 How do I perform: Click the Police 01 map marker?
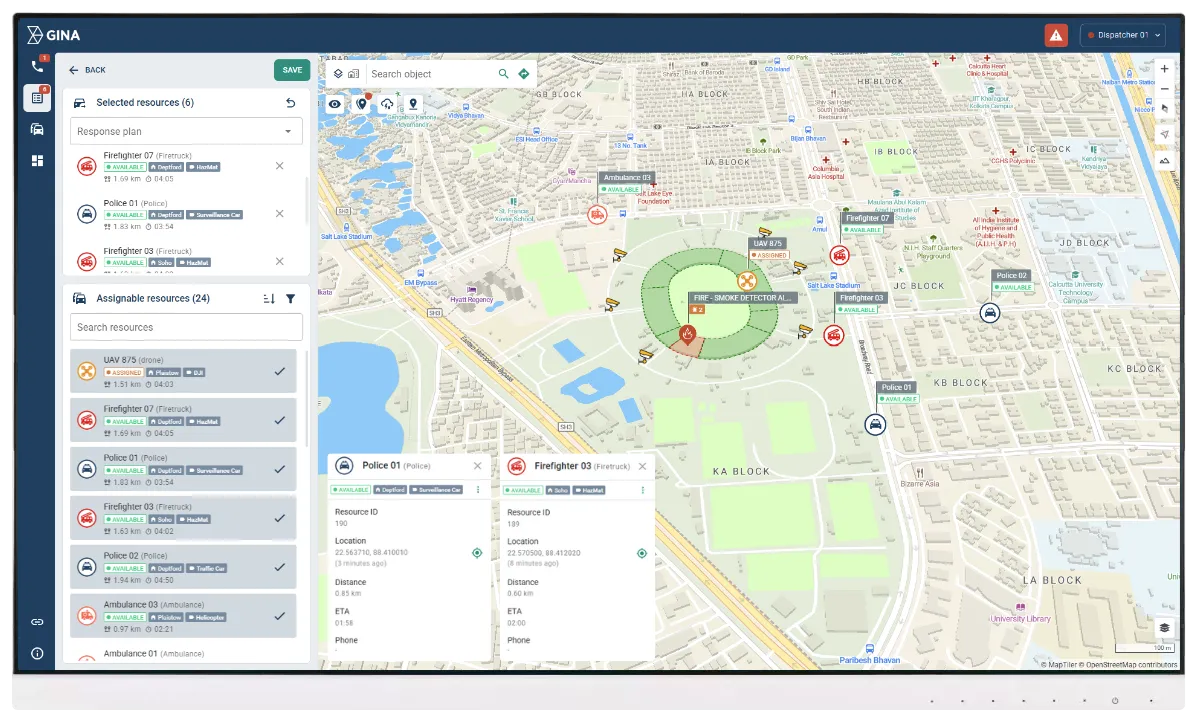point(875,424)
